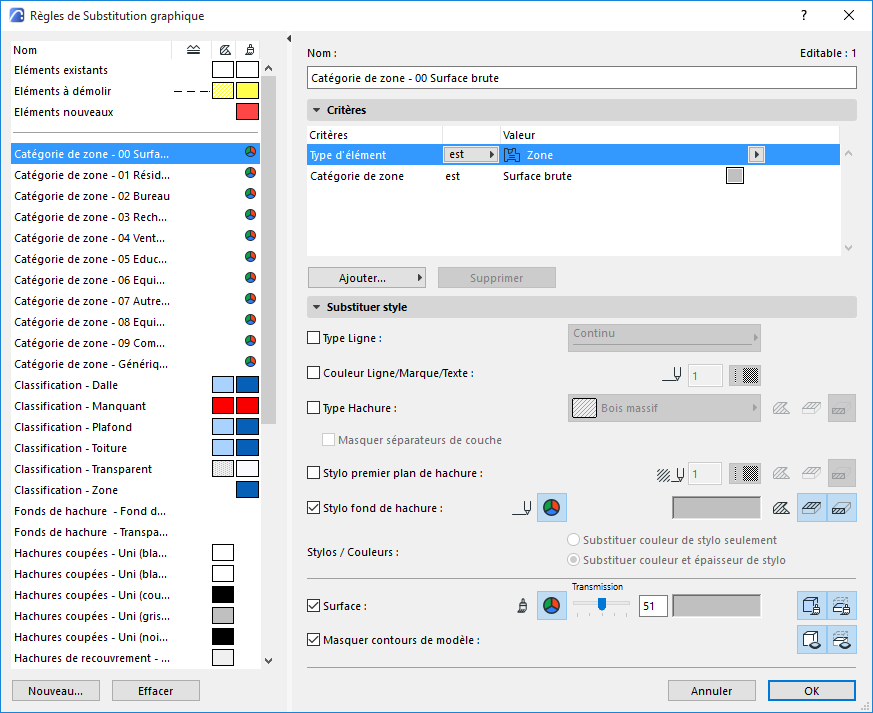Toggle cover fills icon in Type Hachure row
The width and height of the screenshot is (873, 713).
tap(811, 409)
